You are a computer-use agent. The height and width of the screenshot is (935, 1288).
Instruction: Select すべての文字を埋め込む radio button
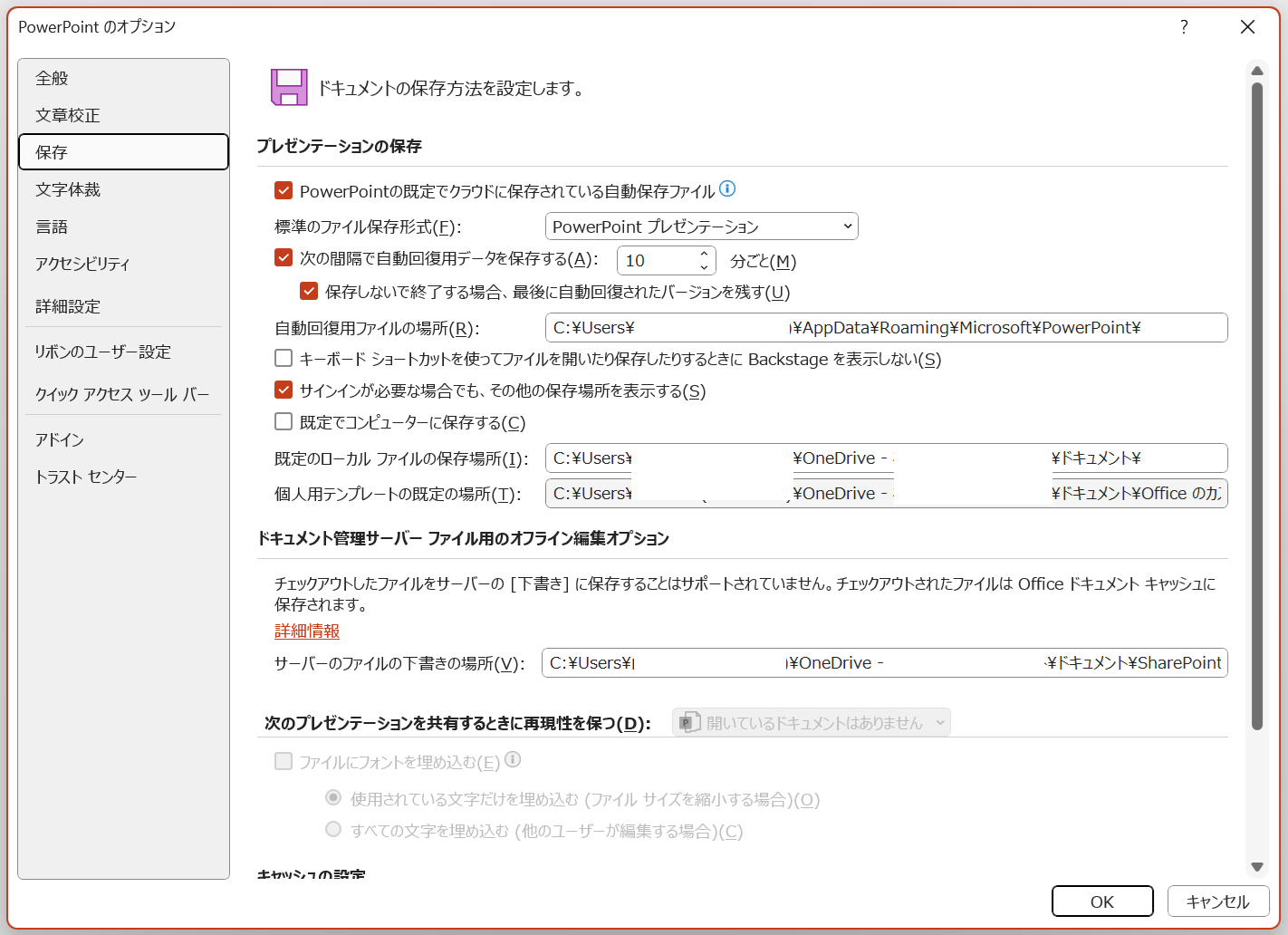click(333, 829)
